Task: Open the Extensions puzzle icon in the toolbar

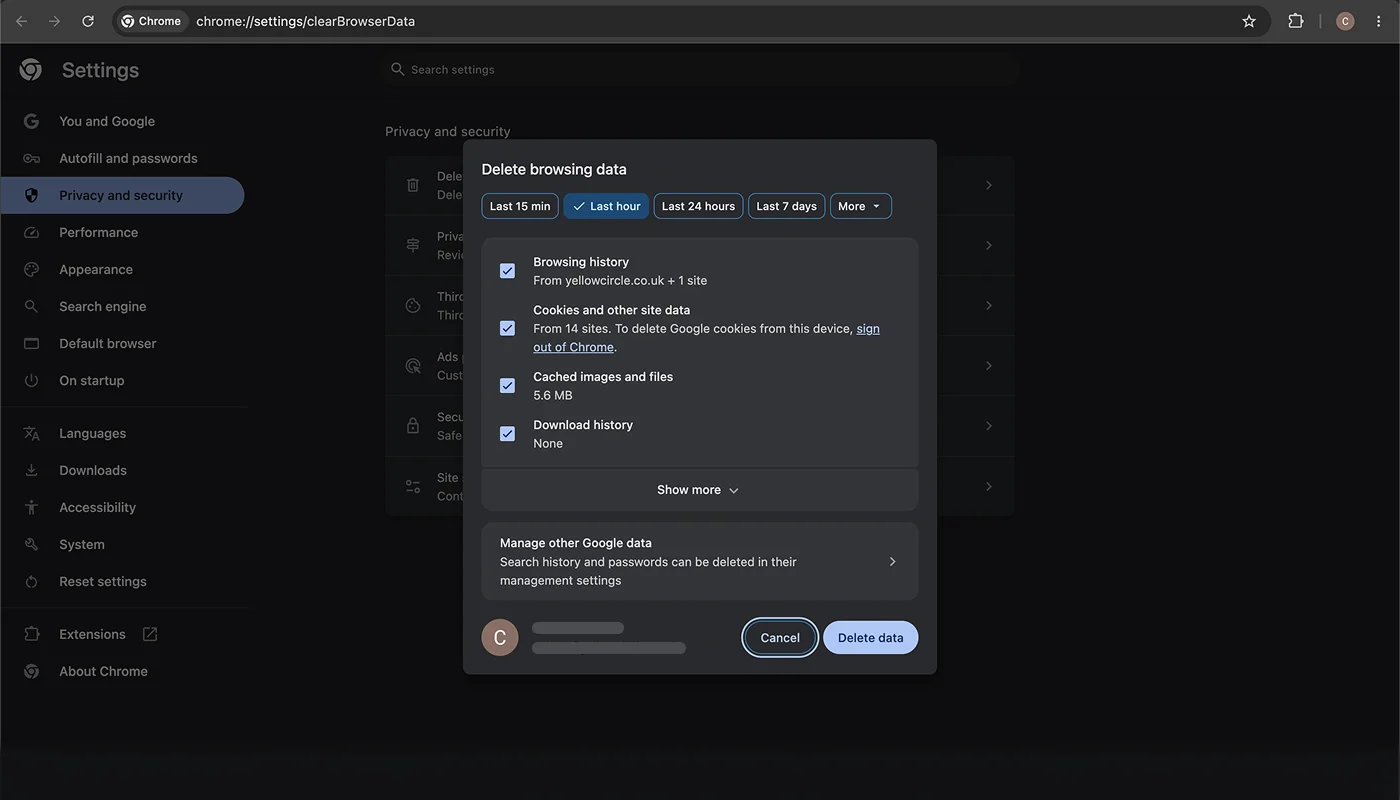Action: [1296, 21]
